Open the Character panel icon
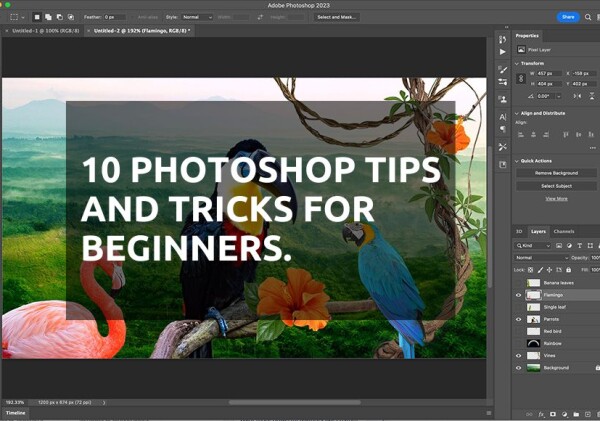Viewport: 600px width, 421px height. click(x=502, y=117)
